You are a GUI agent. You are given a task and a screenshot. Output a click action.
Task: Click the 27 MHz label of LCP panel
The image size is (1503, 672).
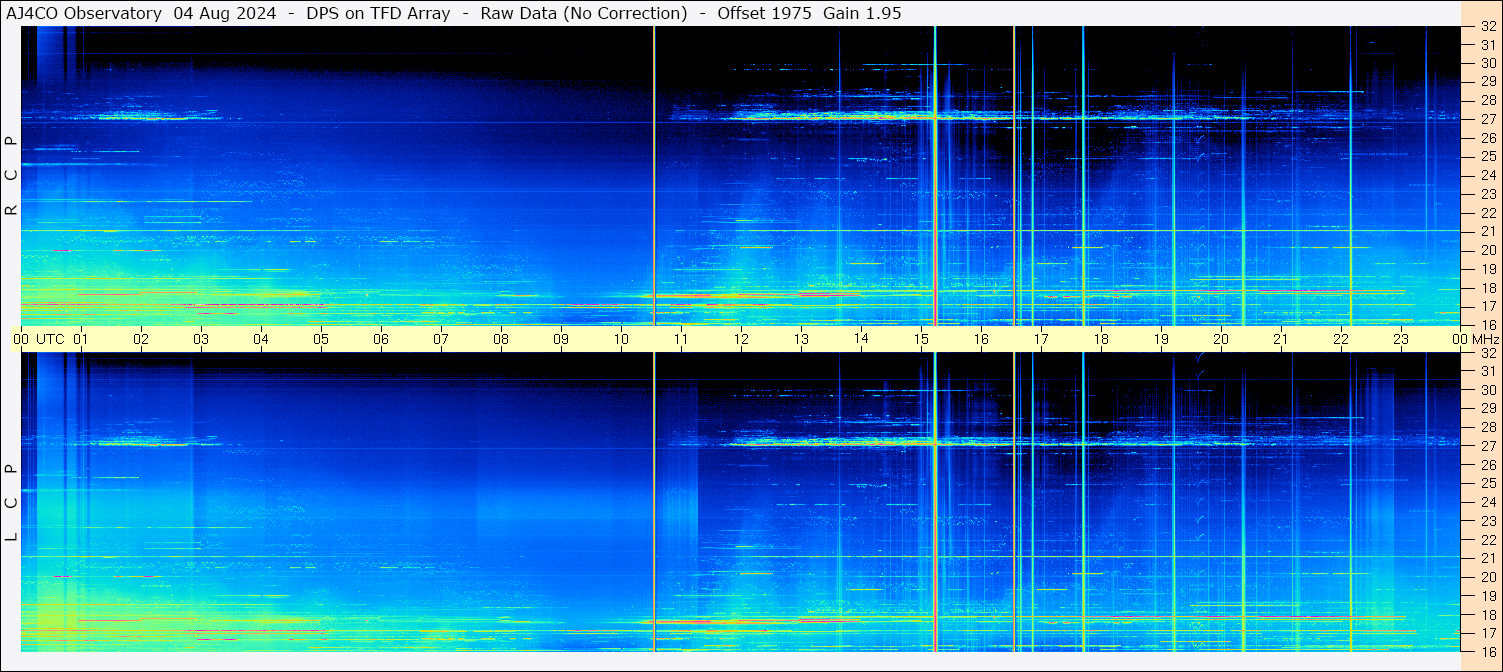[x=1488, y=446]
